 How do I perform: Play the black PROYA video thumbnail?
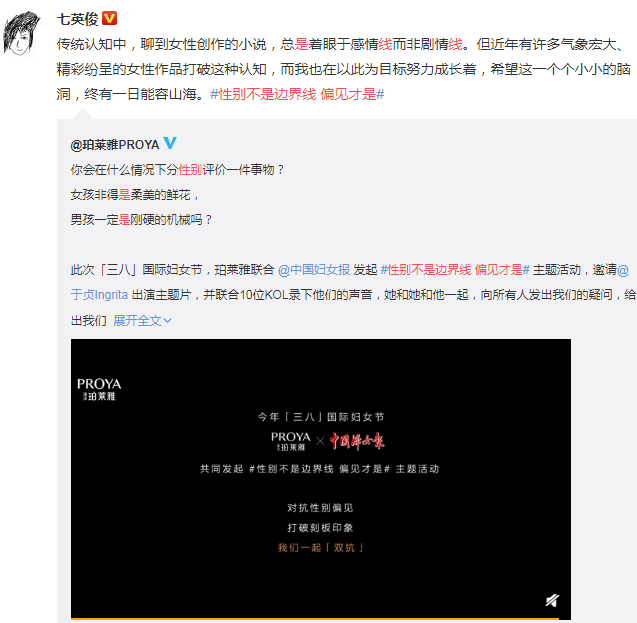(x=321, y=479)
